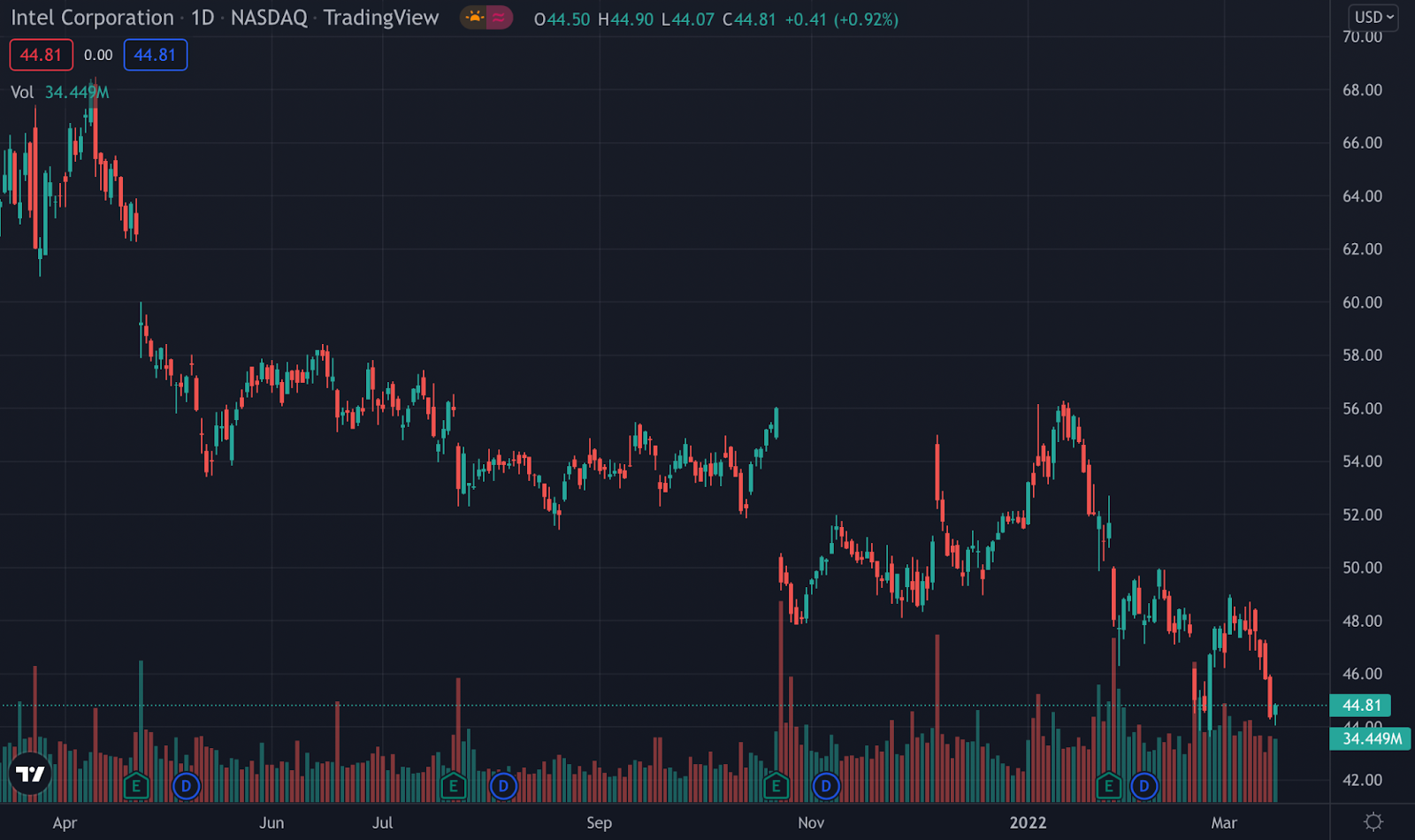
Task: Click the 1D interval label
Action: [x=203, y=18]
